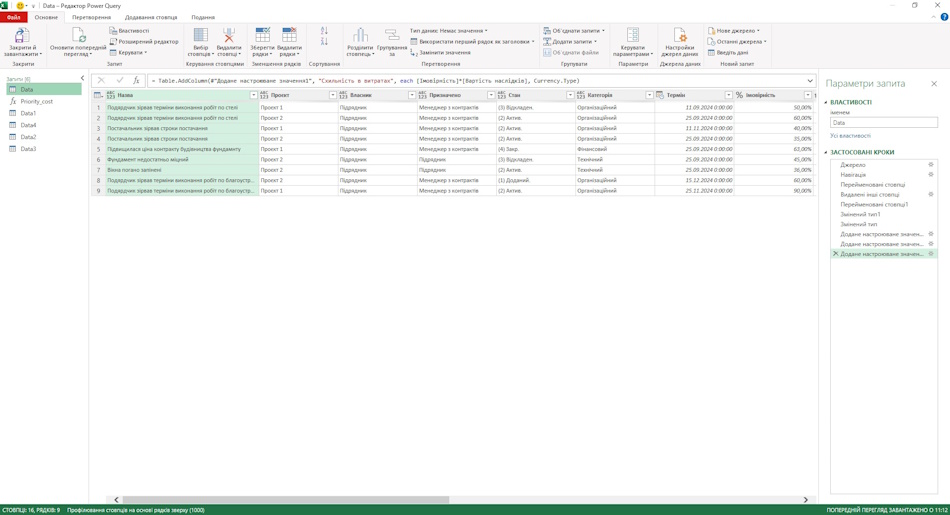Open the Власник column filter dropdown
Screen dimensions: 950x515
click(412, 95)
